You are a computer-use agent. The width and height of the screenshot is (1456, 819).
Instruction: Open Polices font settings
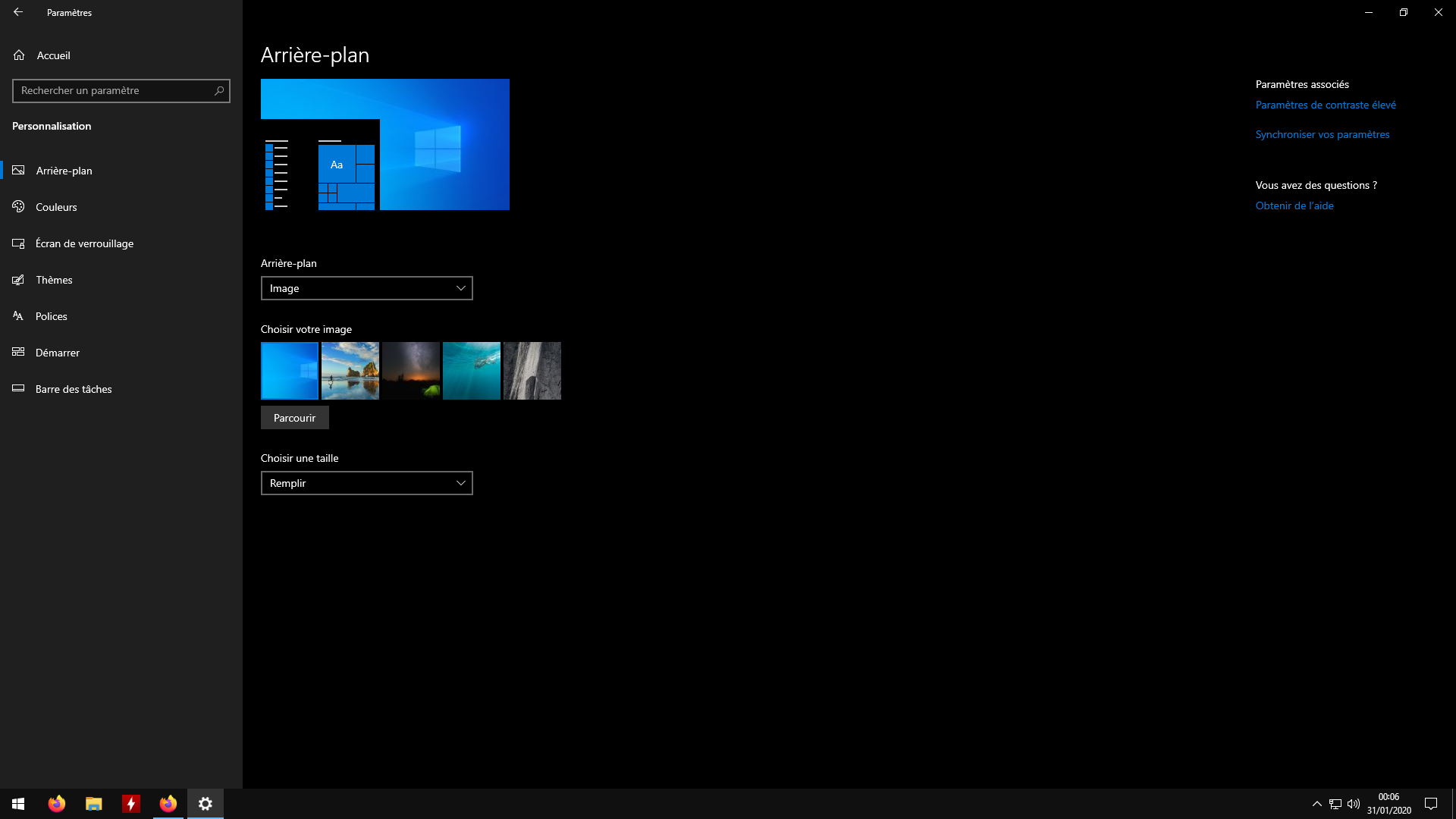(51, 316)
